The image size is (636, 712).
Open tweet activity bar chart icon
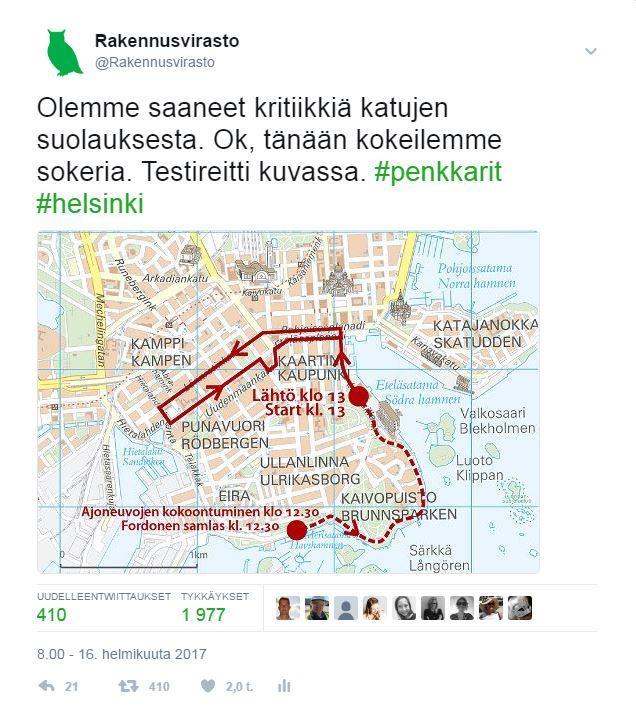[284, 686]
